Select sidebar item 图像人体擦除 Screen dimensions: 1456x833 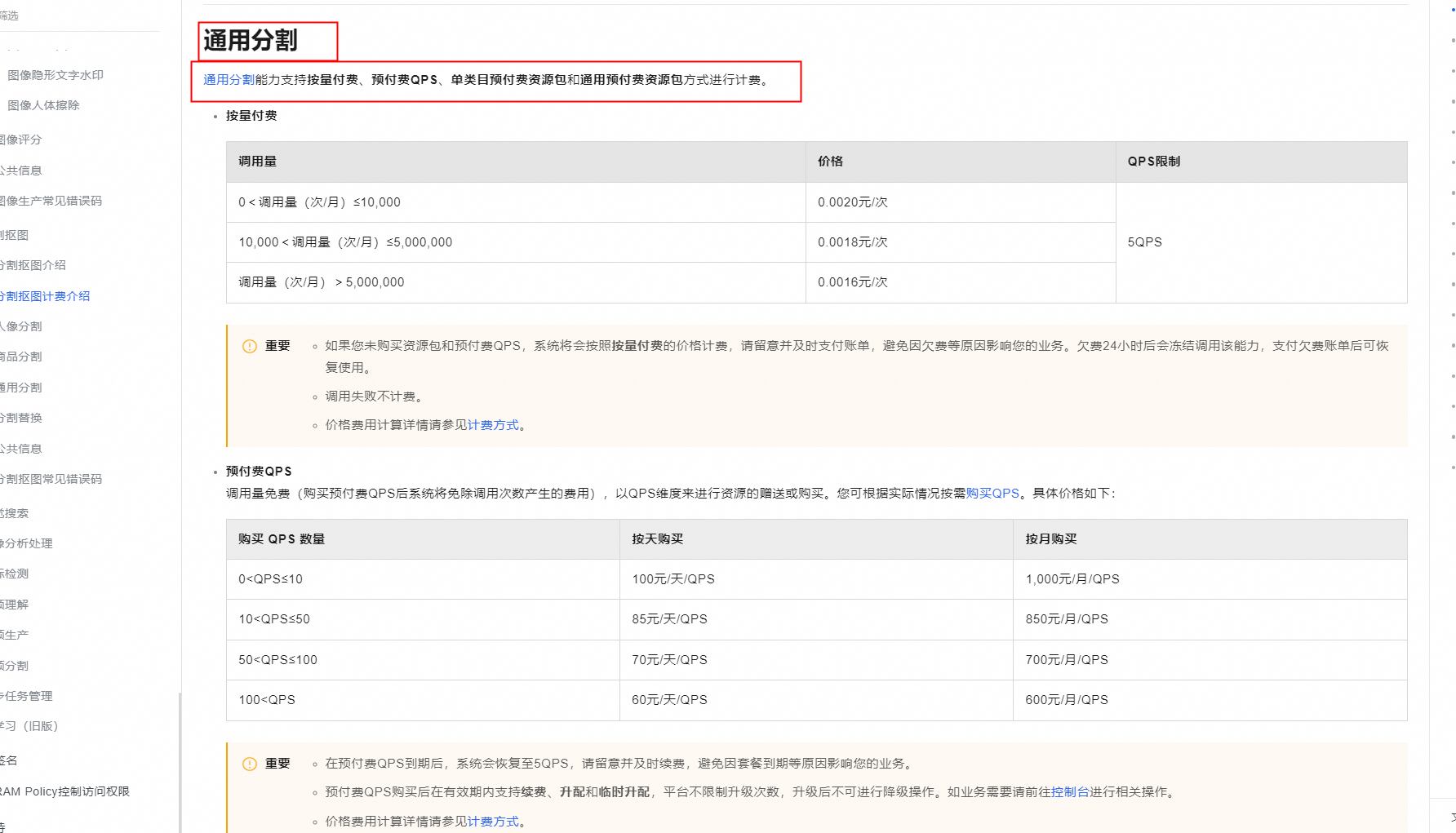(x=43, y=105)
